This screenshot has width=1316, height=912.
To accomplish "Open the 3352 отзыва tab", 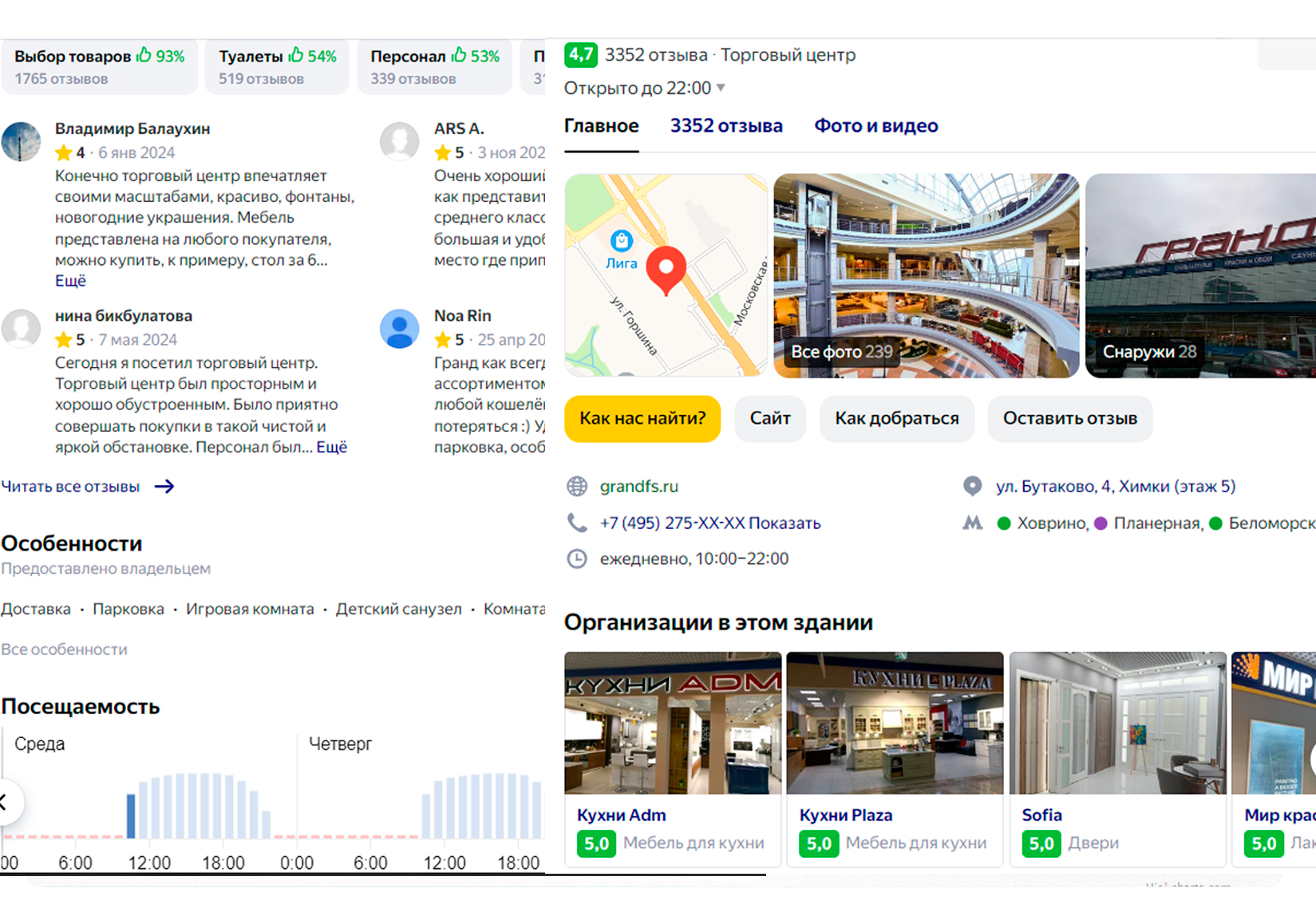I will pyautogui.click(x=726, y=126).
